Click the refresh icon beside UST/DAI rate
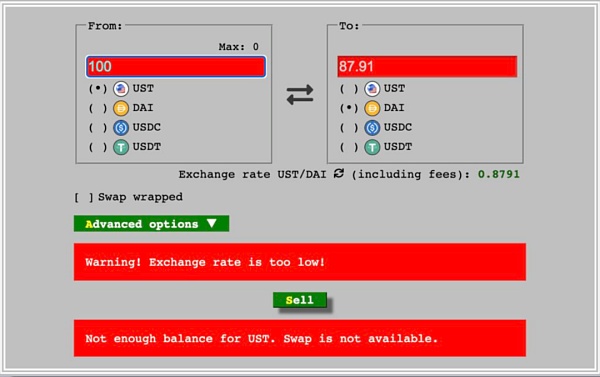Viewport: 600px width, 377px height. click(x=339, y=173)
